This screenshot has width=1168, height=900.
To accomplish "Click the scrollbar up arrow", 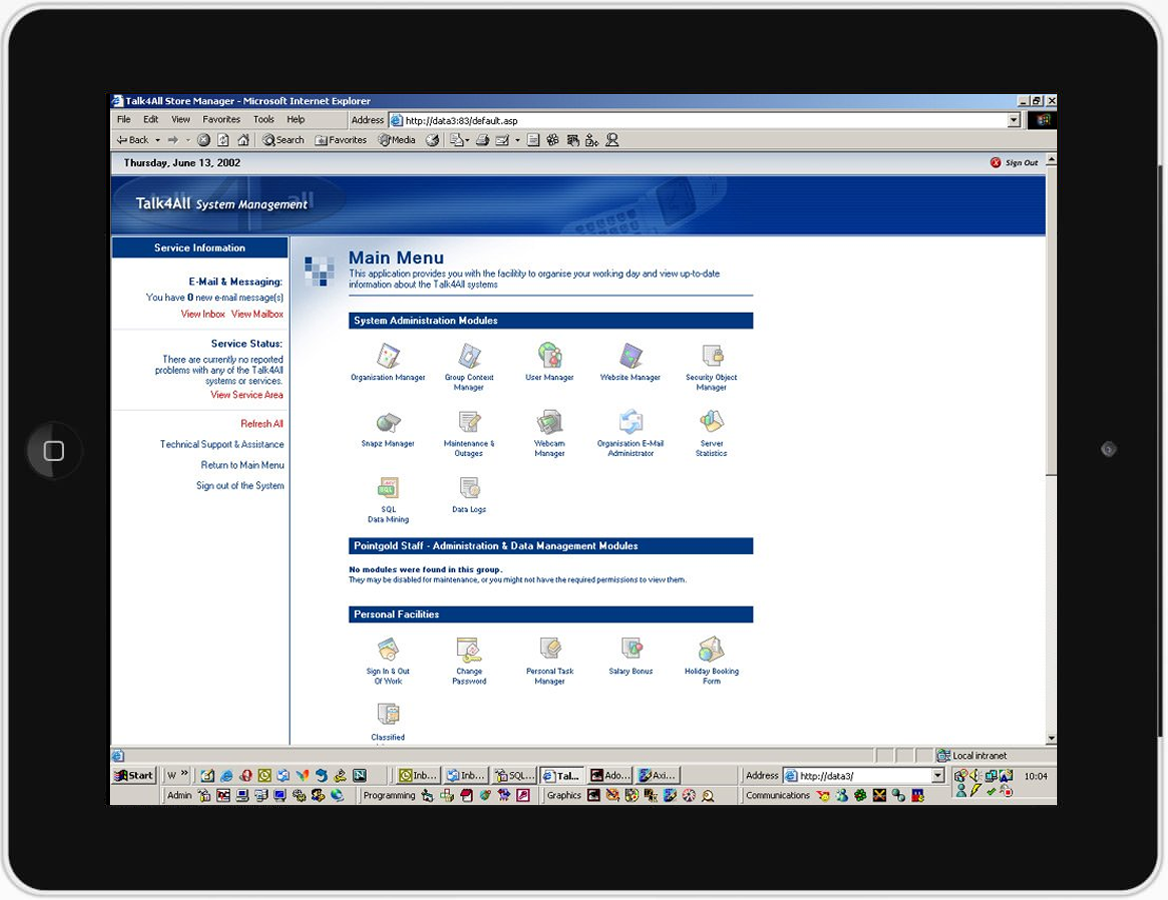I will pyautogui.click(x=1051, y=159).
